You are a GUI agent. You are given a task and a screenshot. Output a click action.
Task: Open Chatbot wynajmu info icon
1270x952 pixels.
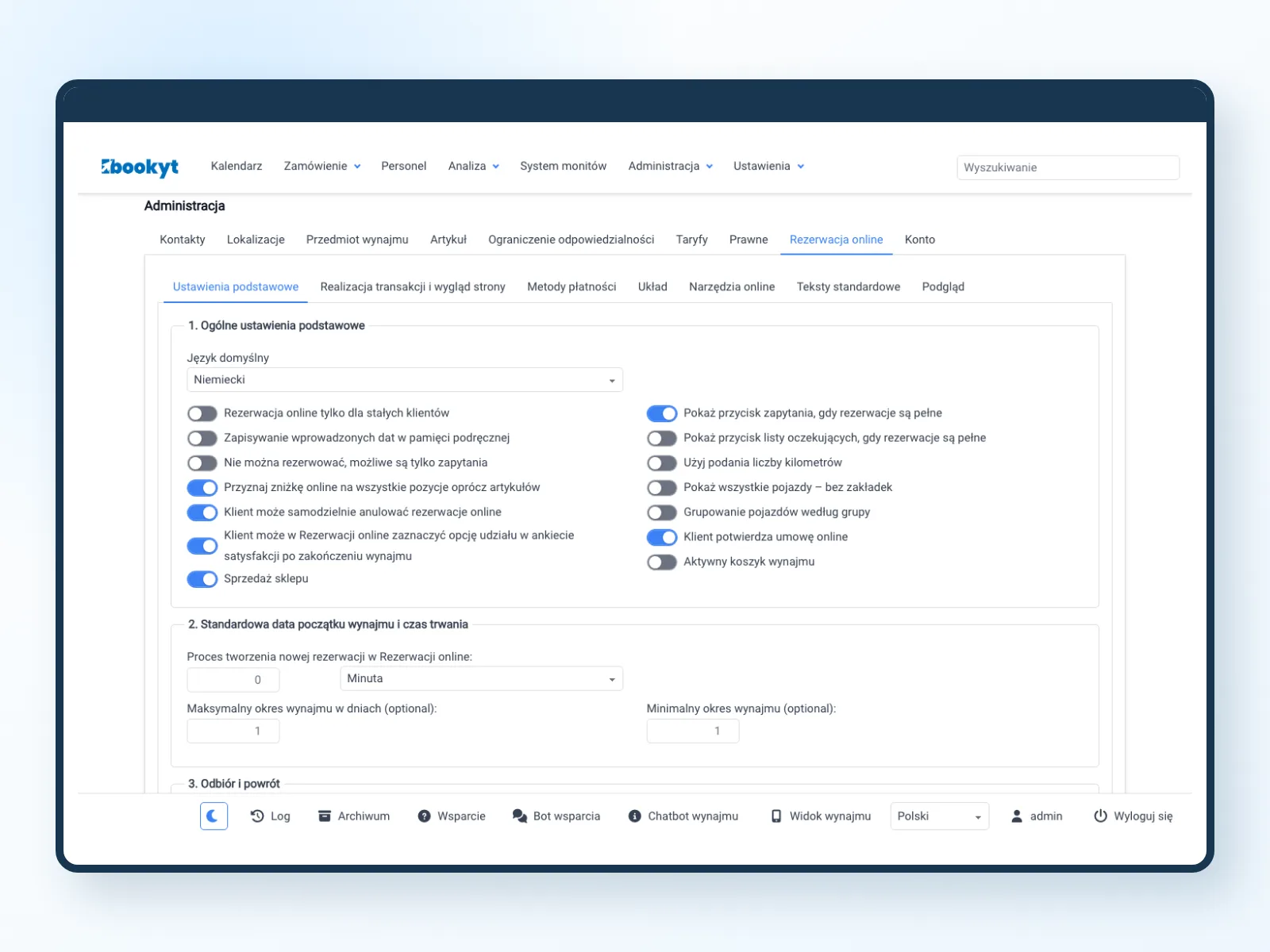click(635, 816)
